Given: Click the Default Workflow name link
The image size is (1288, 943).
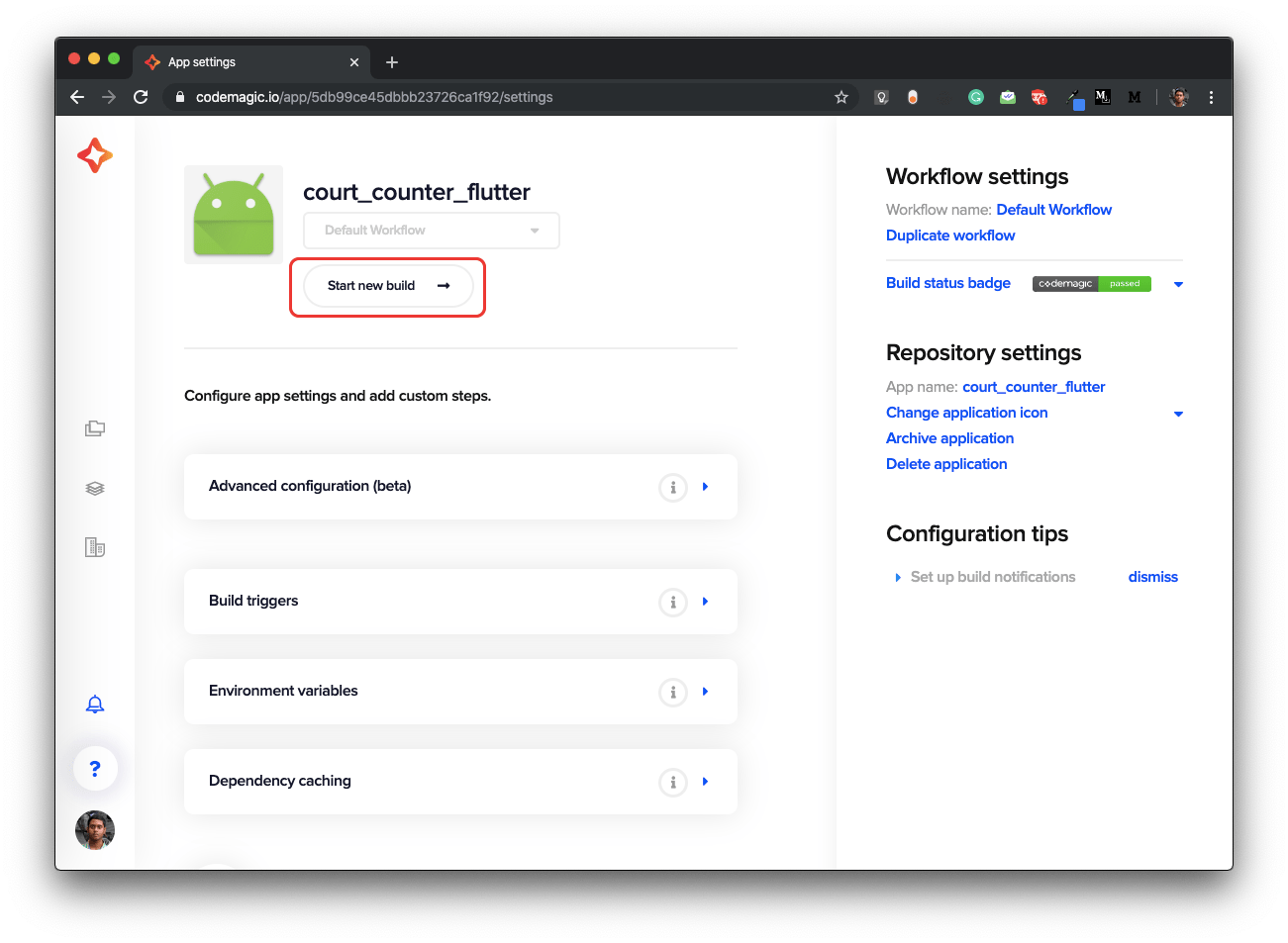Looking at the screenshot, I should point(1053,210).
